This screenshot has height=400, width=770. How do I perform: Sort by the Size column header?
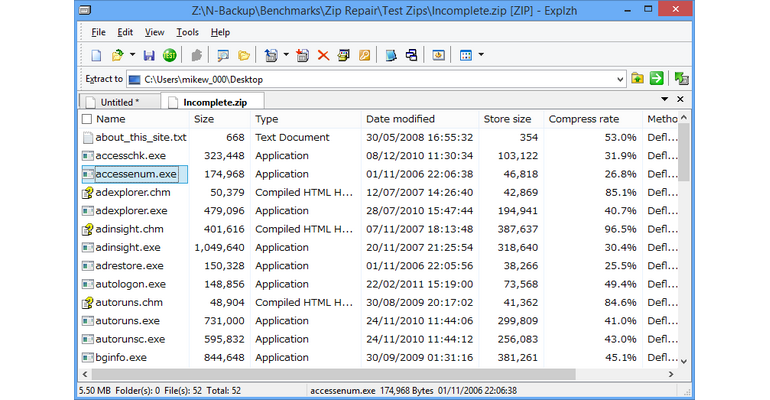coord(204,119)
